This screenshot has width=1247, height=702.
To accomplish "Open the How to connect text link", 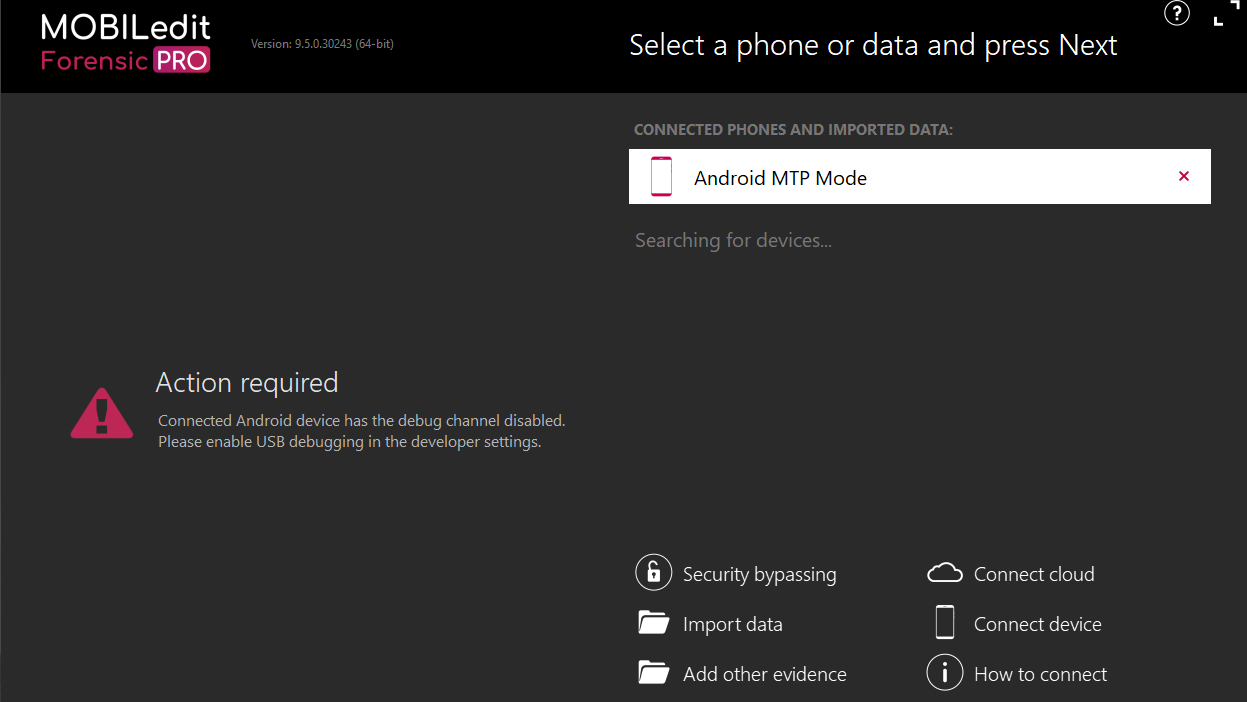I will pyautogui.click(x=1041, y=674).
